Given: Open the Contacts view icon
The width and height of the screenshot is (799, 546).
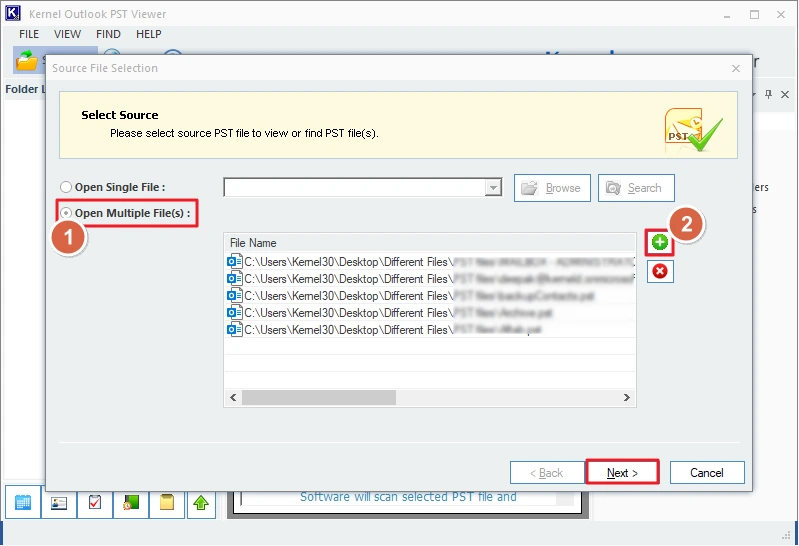Looking at the screenshot, I should (x=59, y=503).
